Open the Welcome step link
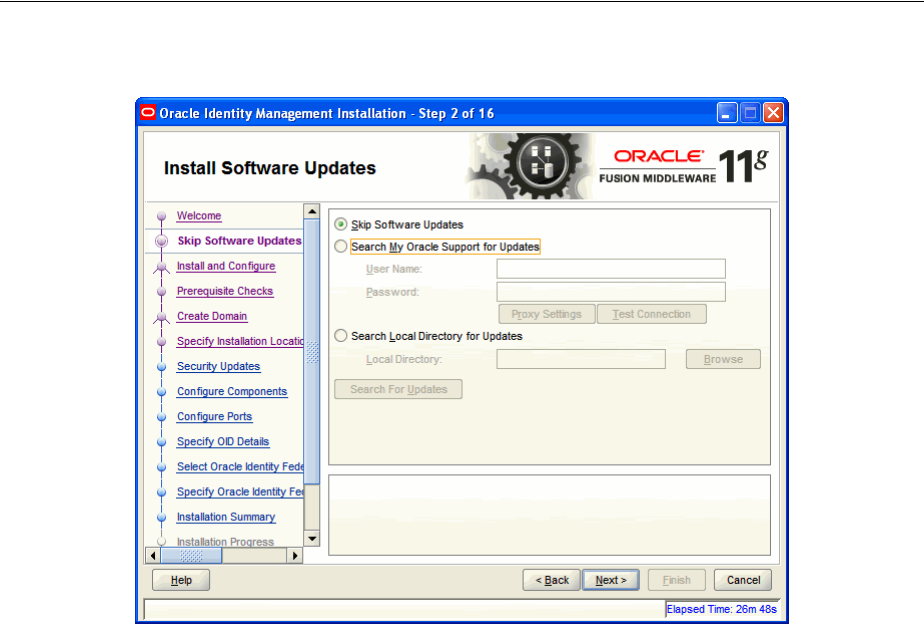The image size is (924, 624). click(199, 216)
